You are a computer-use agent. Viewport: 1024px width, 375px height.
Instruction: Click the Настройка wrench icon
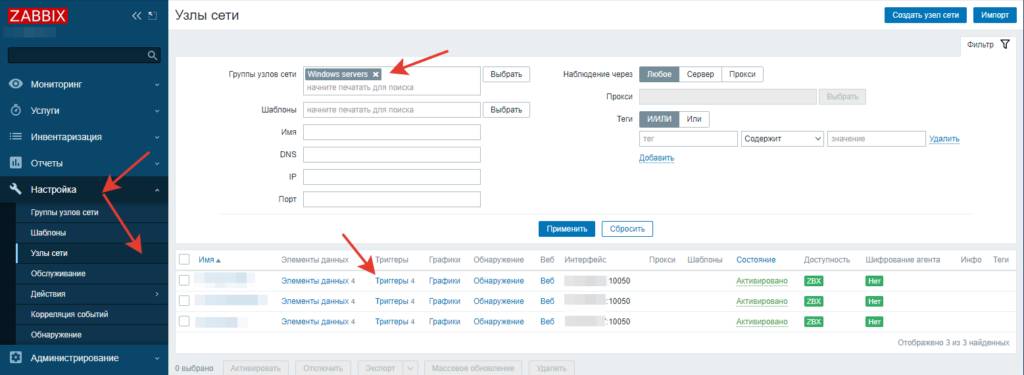16,189
